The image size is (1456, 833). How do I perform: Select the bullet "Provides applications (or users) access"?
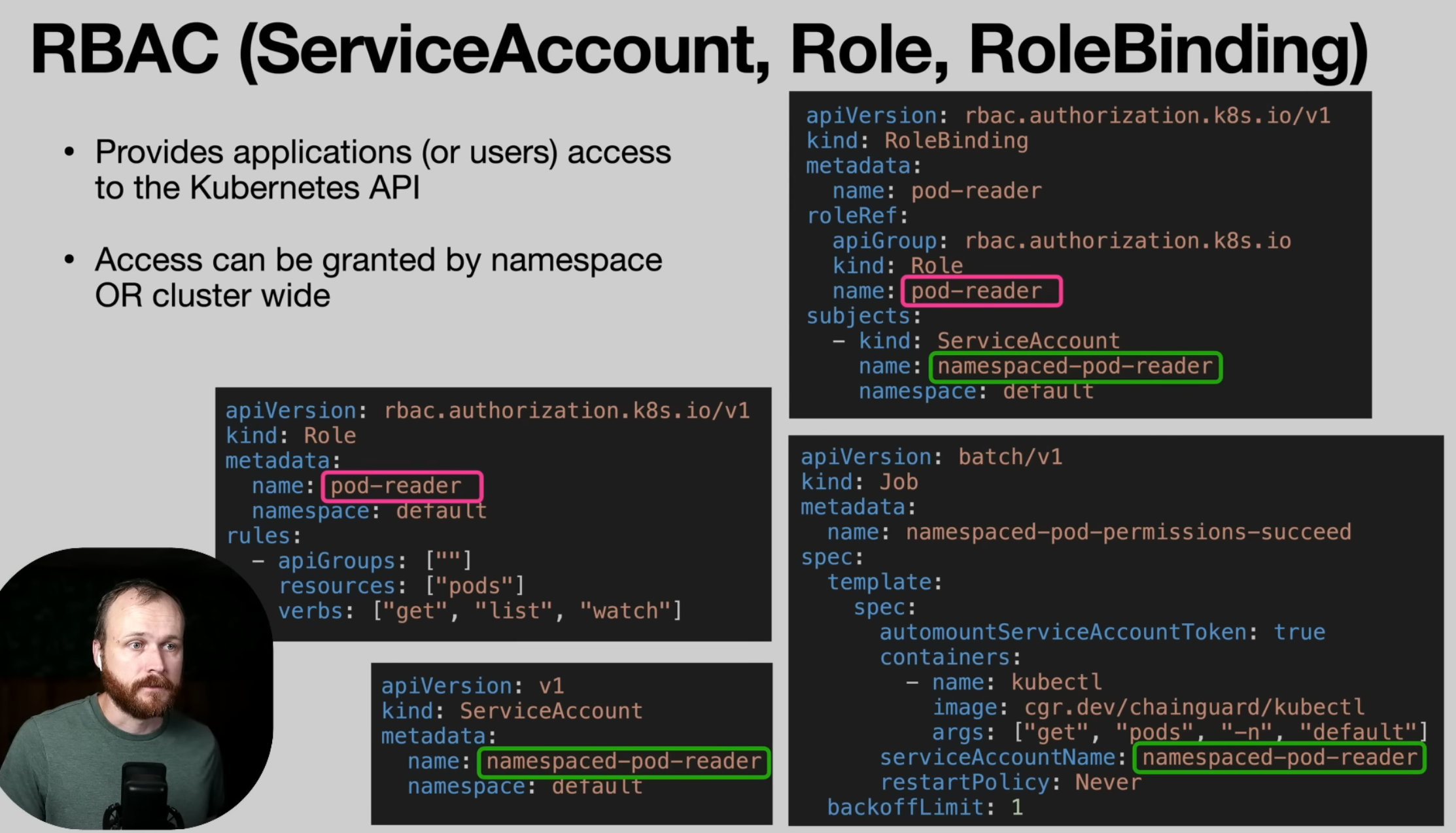tap(383, 152)
